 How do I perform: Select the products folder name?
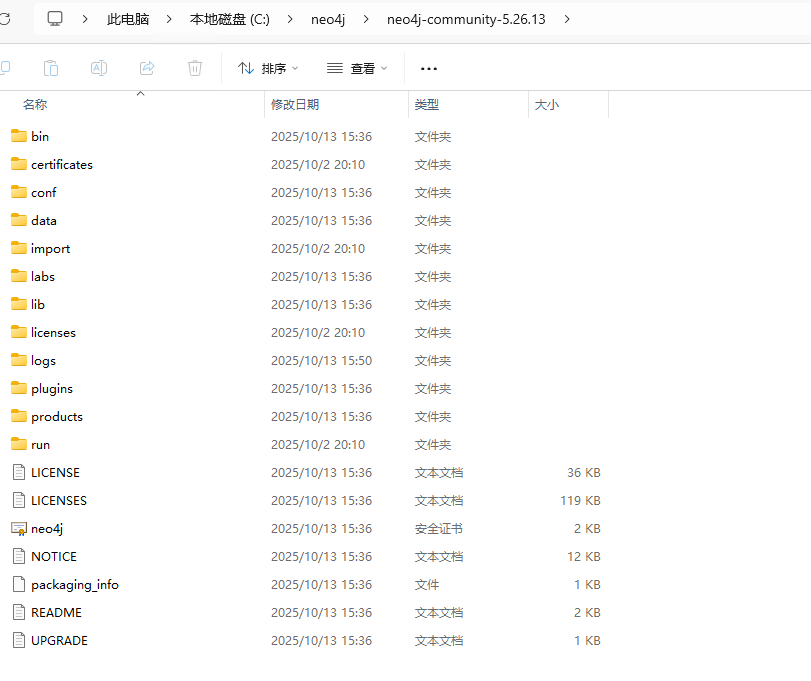57,417
